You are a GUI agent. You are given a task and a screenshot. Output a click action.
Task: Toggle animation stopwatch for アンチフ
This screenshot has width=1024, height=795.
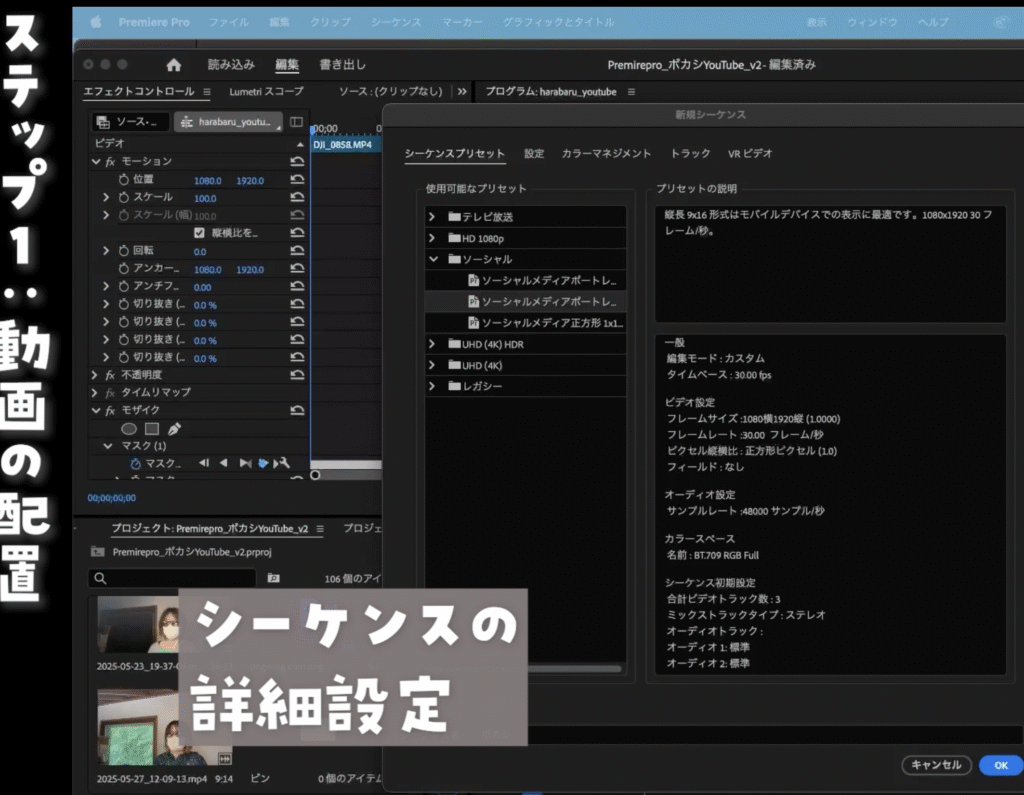tap(123, 286)
